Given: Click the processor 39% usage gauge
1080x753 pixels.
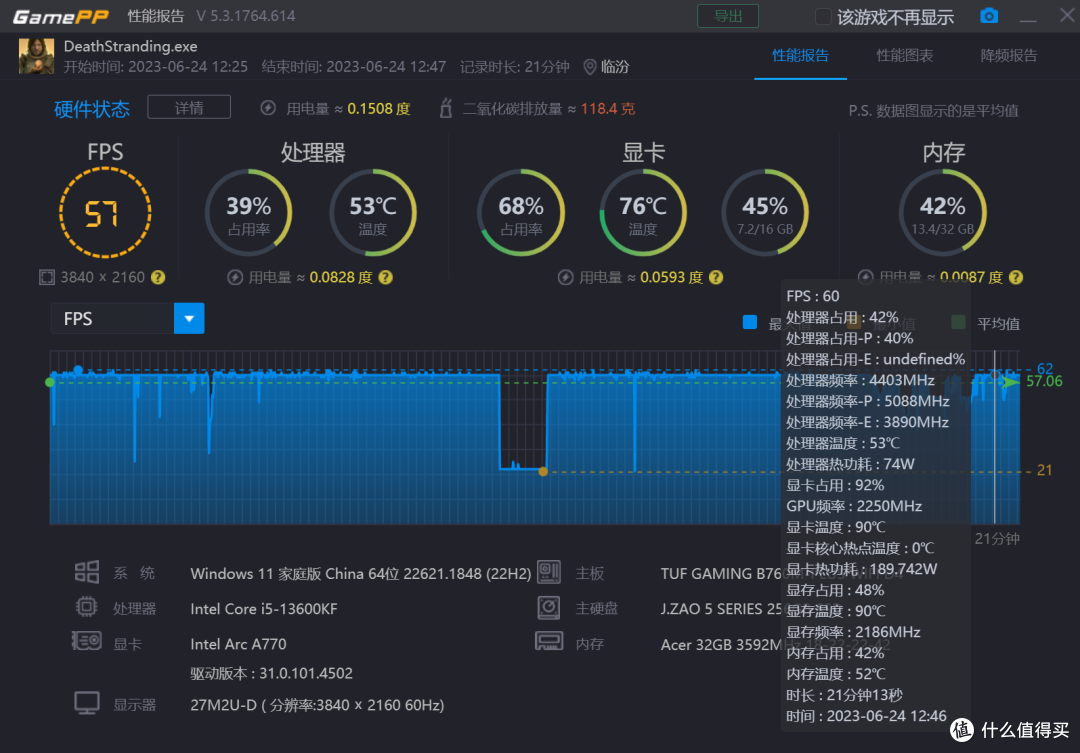Looking at the screenshot, I should [x=249, y=213].
